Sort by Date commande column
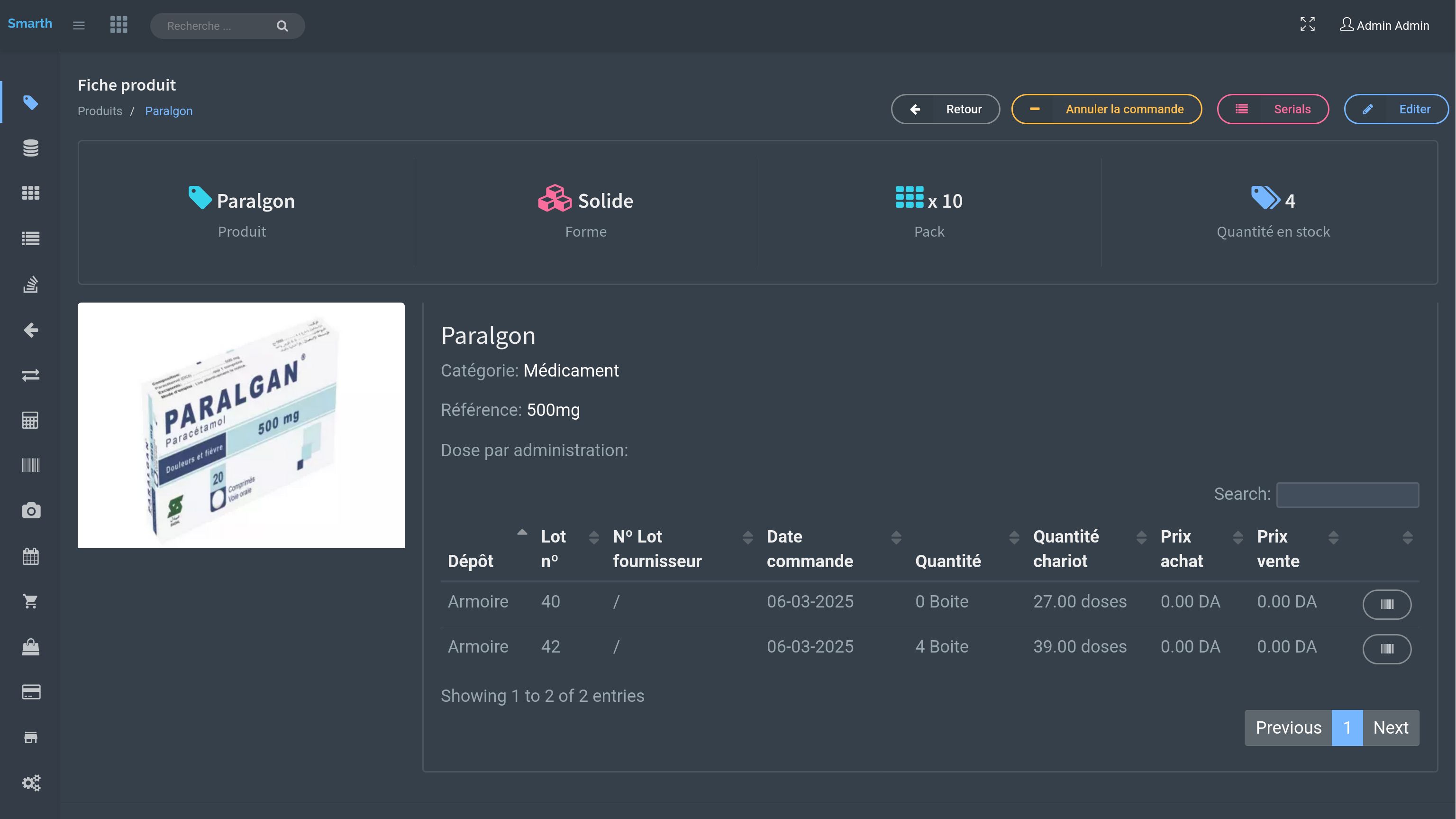The image size is (1456, 819). click(x=834, y=549)
